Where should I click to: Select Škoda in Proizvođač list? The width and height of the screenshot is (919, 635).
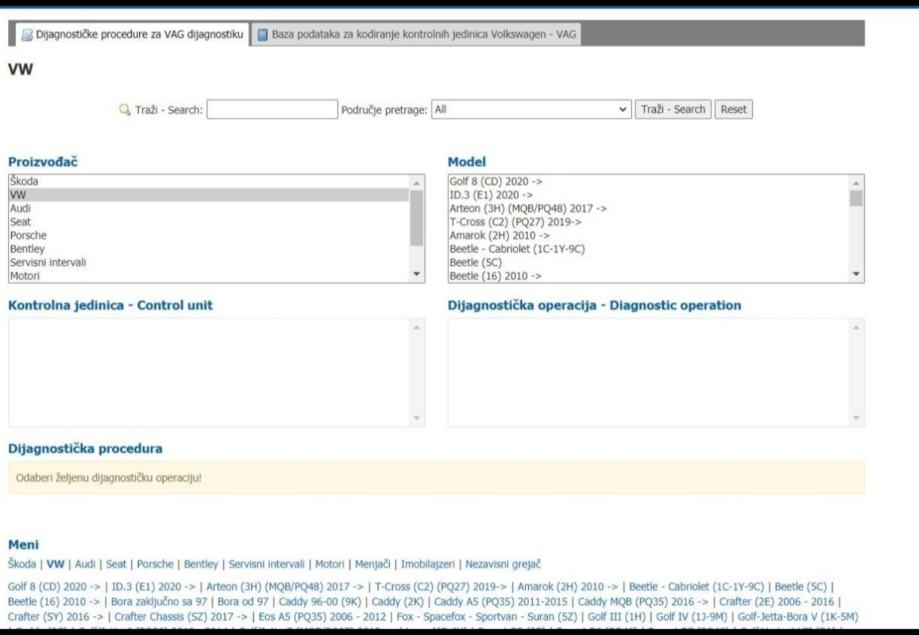pyautogui.click(x=209, y=181)
